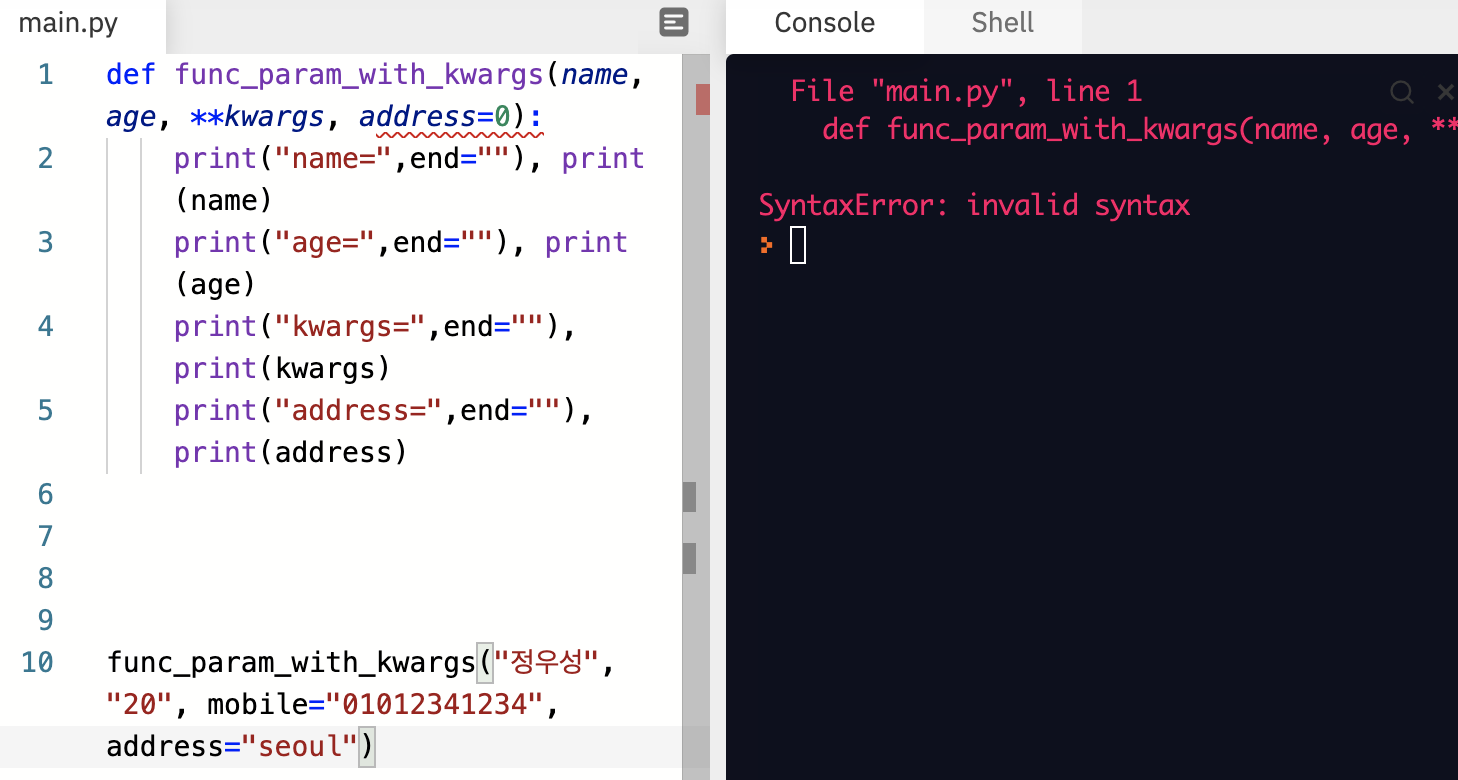
Task: Click line number 5 in gutter
Action: [45, 411]
